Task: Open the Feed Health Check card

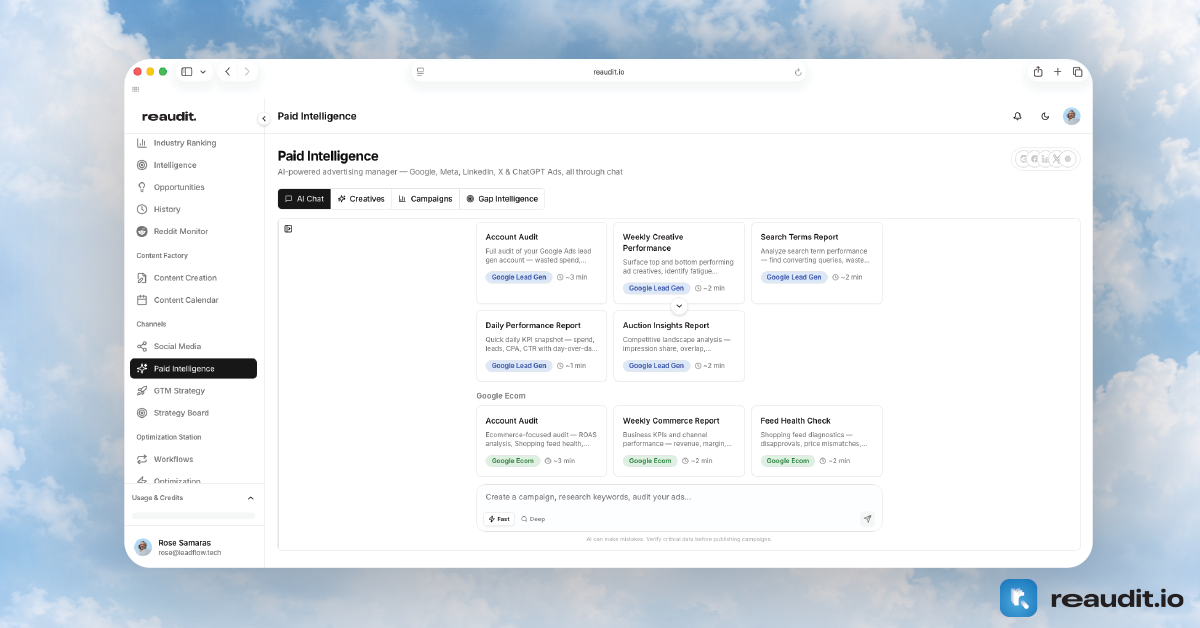Action: [817, 441]
